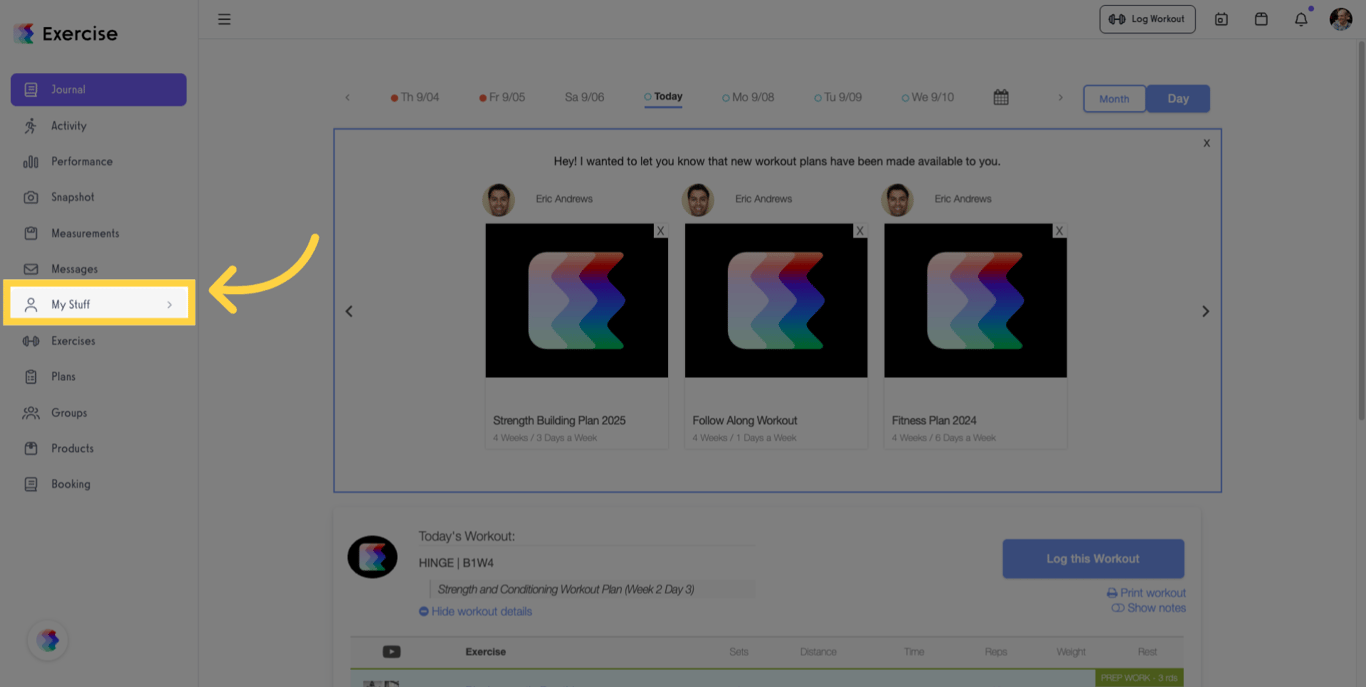Click the floating logo bubble at bottom left
The height and width of the screenshot is (687, 1366).
[x=48, y=641]
